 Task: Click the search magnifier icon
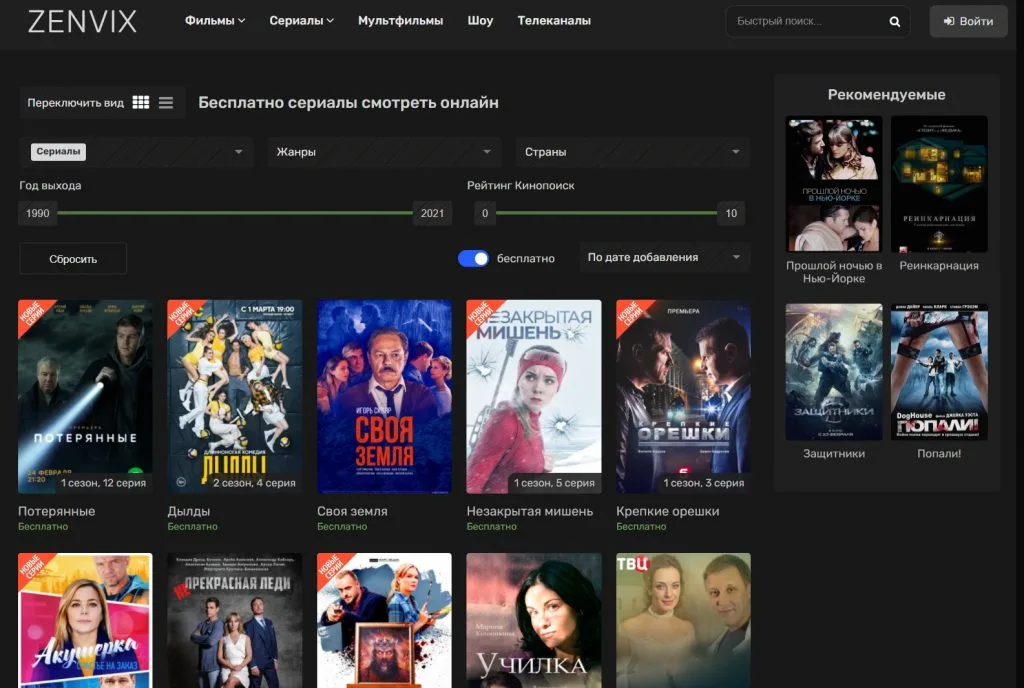click(x=893, y=20)
